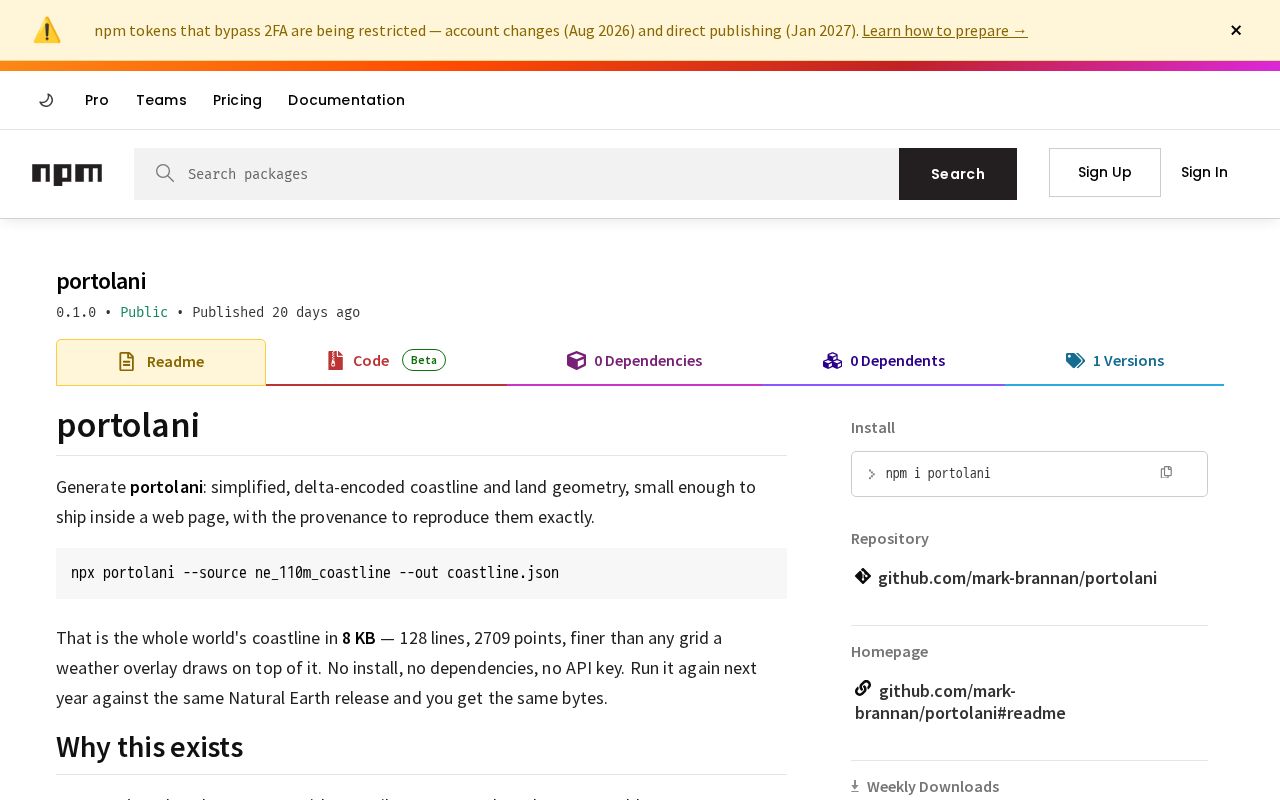1280x800 pixels.
Task: Switch to the Code tab
Action: tap(386, 360)
